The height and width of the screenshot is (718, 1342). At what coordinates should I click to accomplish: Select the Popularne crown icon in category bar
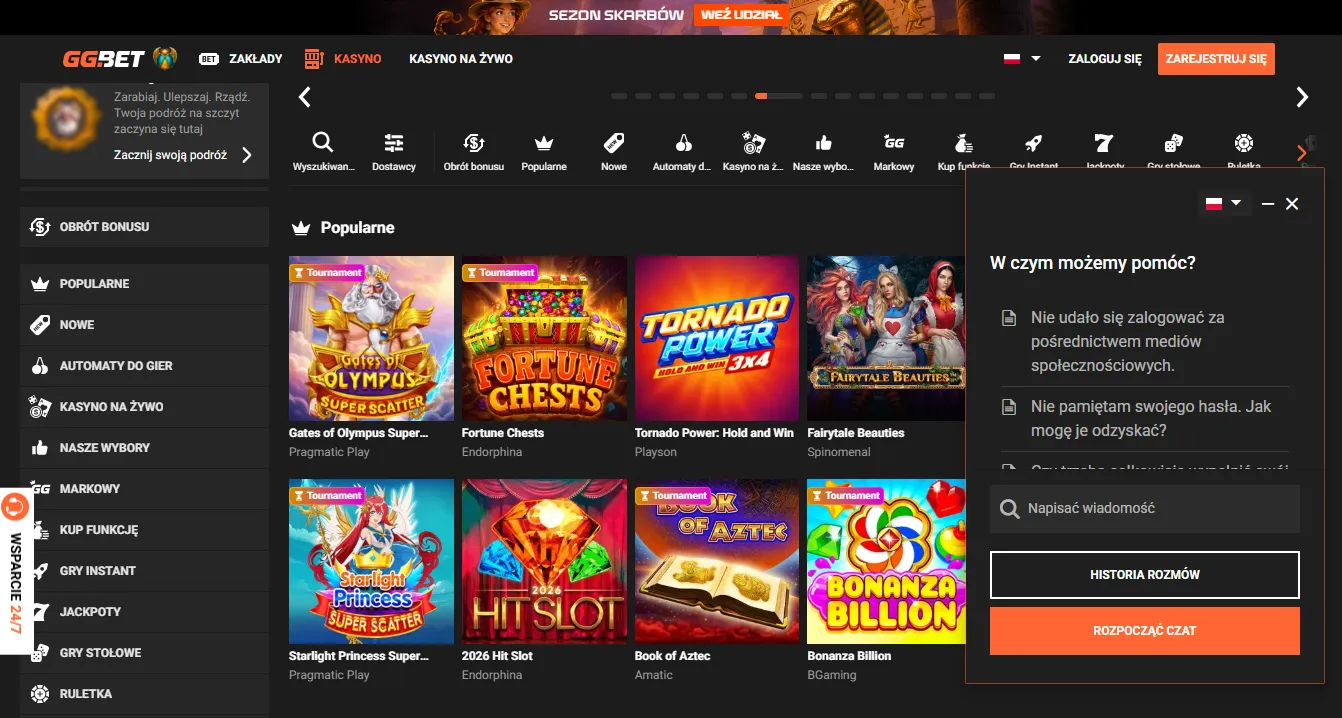[544, 142]
